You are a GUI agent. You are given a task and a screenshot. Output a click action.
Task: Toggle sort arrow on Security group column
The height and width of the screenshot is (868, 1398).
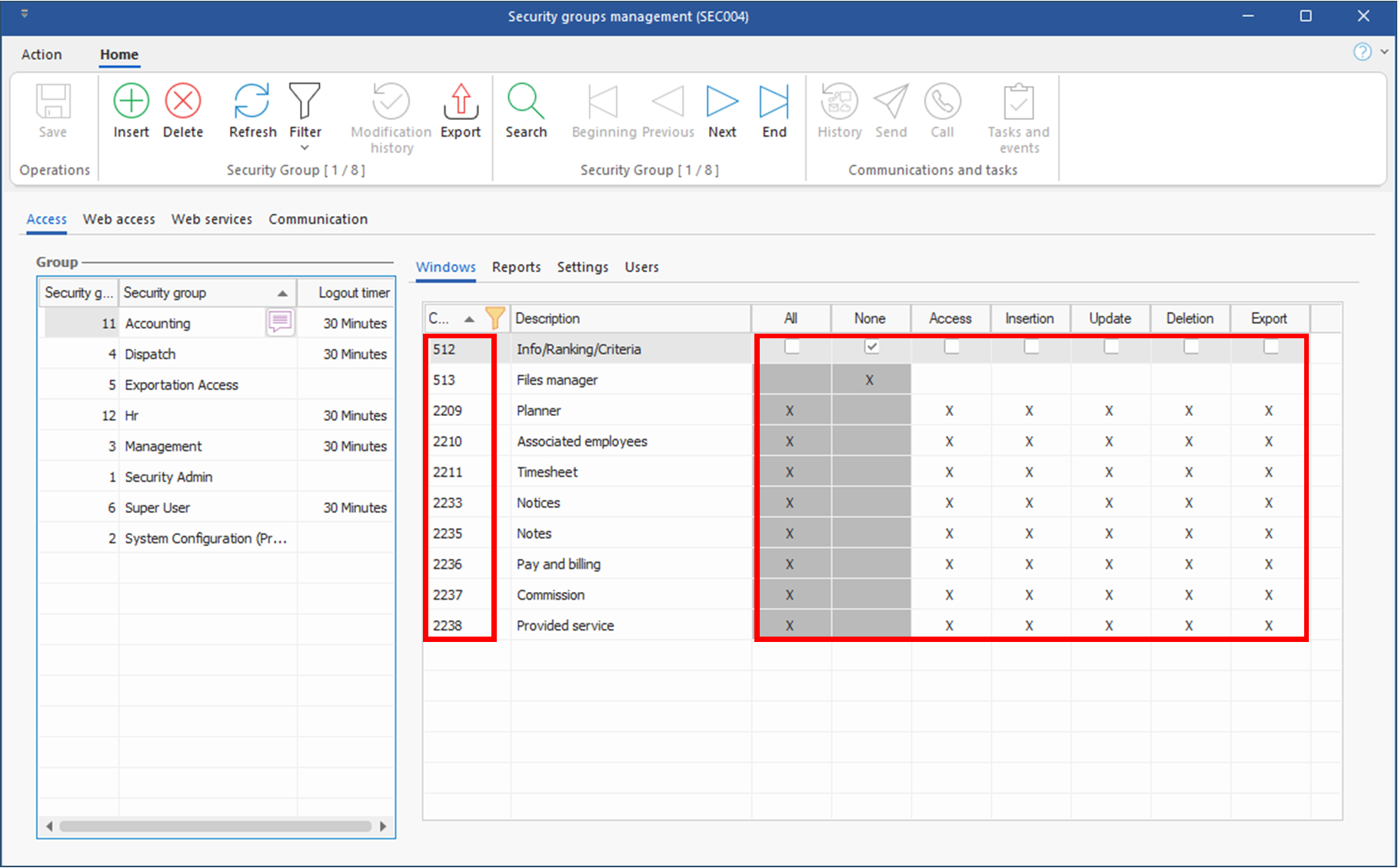click(282, 294)
